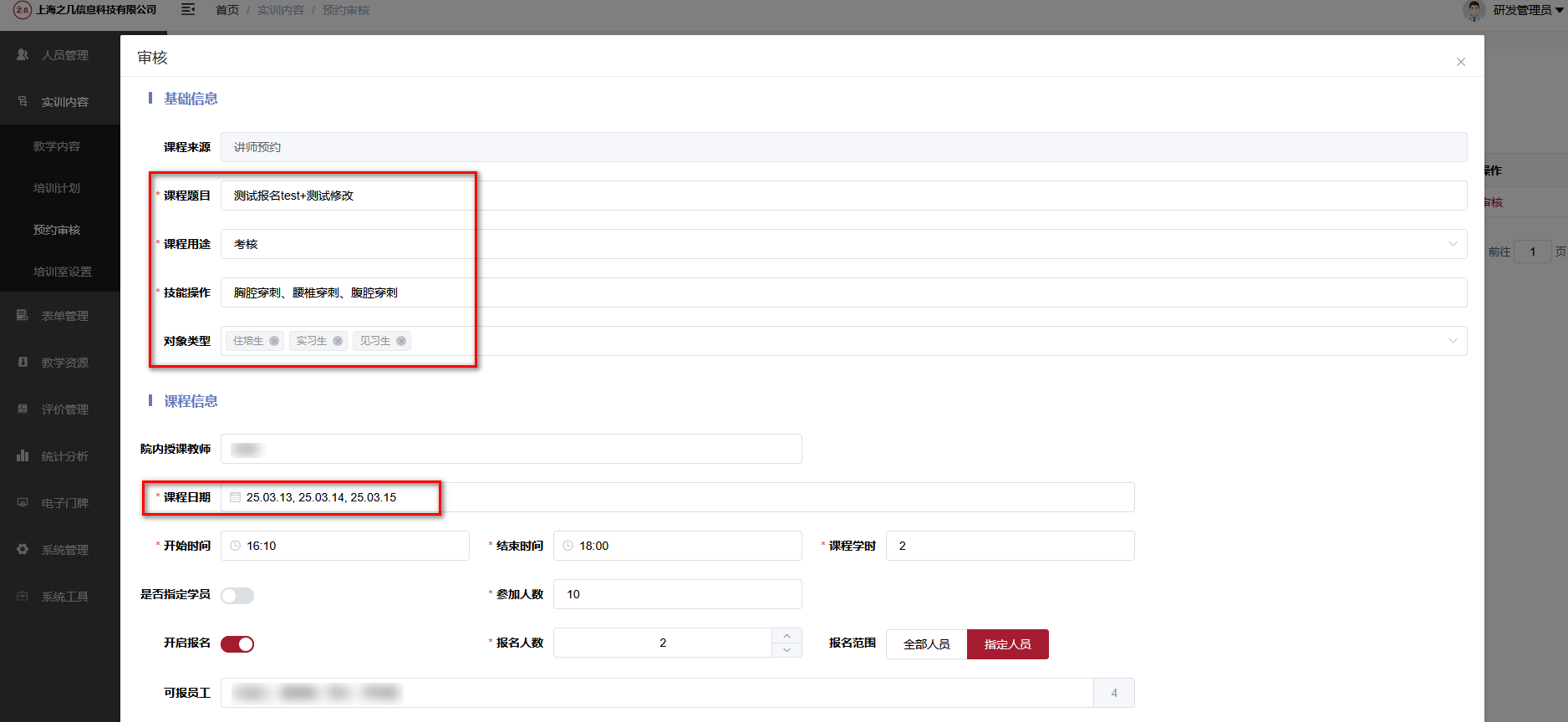Click the company logo icon
The image size is (1568, 722).
(23, 10)
